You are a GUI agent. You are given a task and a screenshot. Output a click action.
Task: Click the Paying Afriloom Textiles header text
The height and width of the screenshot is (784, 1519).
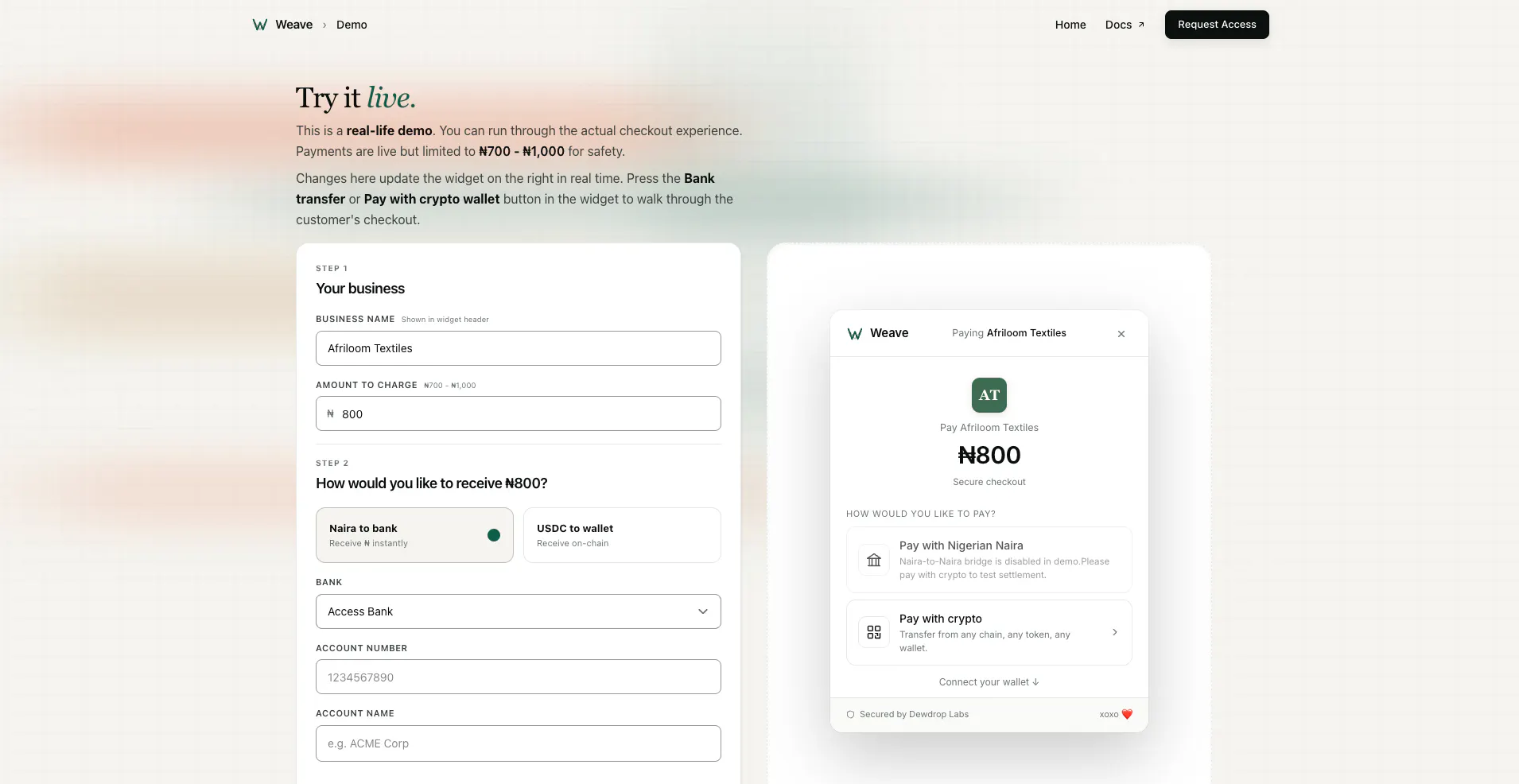coord(1009,333)
